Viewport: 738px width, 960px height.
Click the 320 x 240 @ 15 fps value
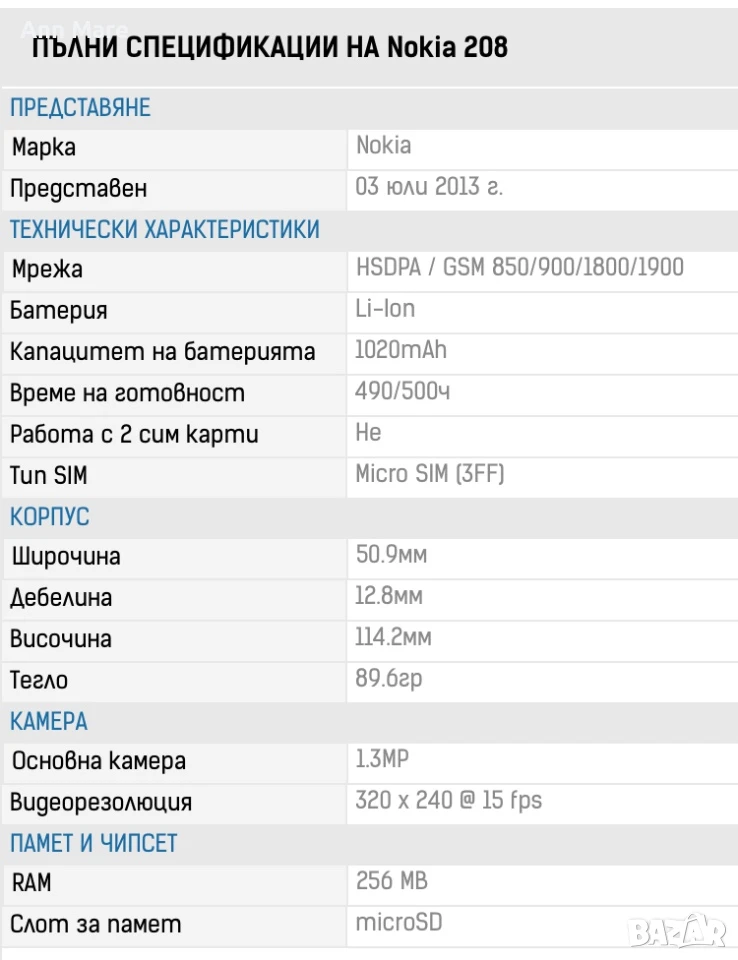[x=449, y=800]
